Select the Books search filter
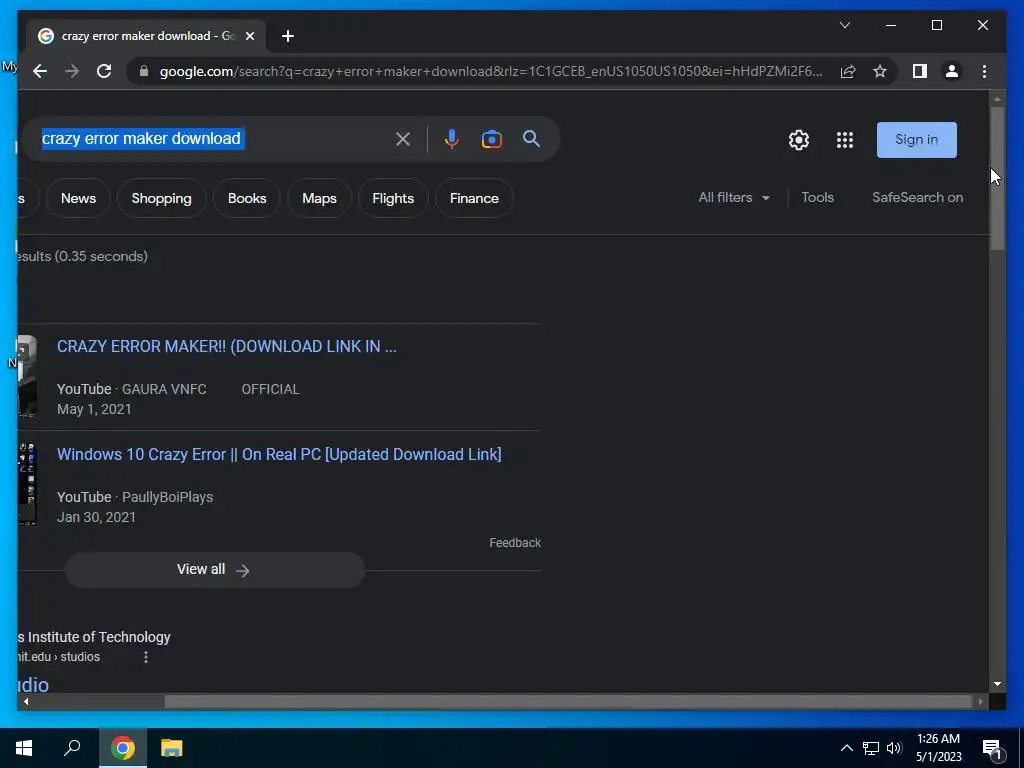This screenshot has height=768, width=1024. click(247, 198)
